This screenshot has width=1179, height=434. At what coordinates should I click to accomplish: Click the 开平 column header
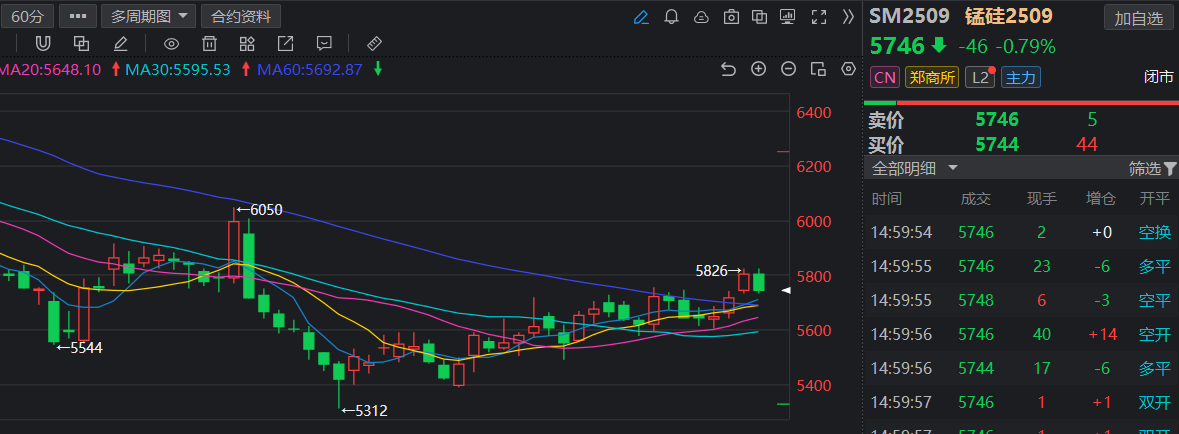(x=1154, y=199)
